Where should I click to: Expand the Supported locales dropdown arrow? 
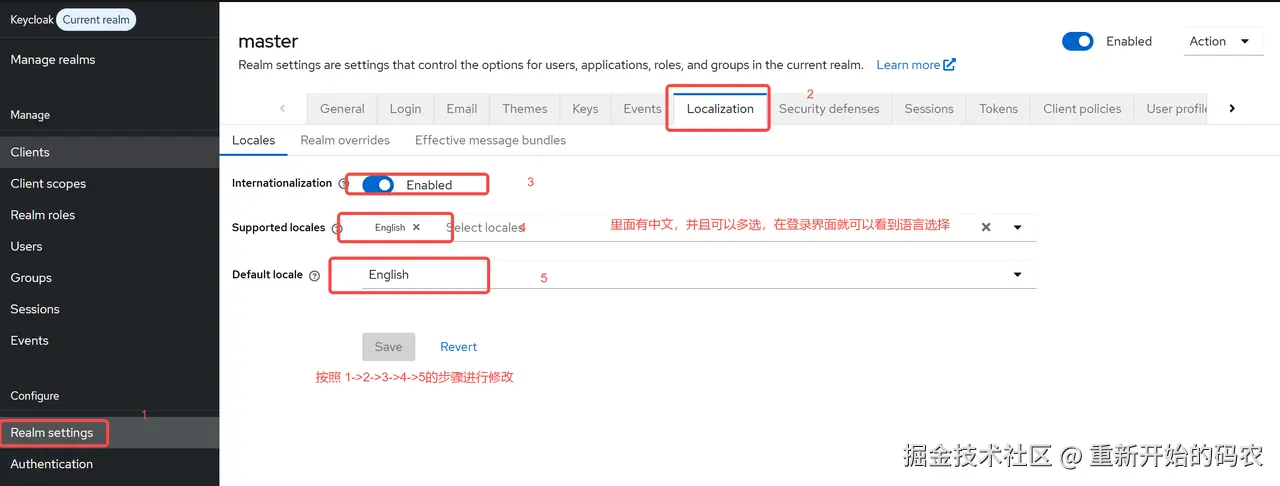click(1018, 227)
